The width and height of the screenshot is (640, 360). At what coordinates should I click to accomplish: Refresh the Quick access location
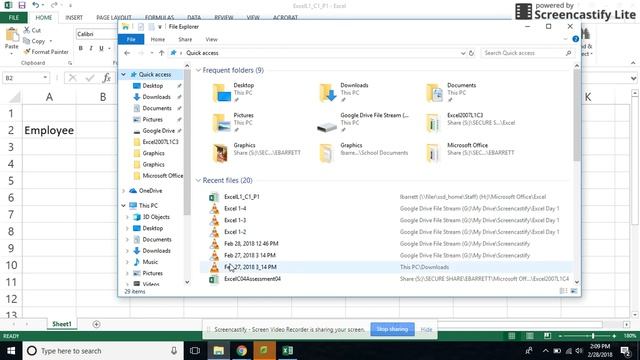pos(471,53)
